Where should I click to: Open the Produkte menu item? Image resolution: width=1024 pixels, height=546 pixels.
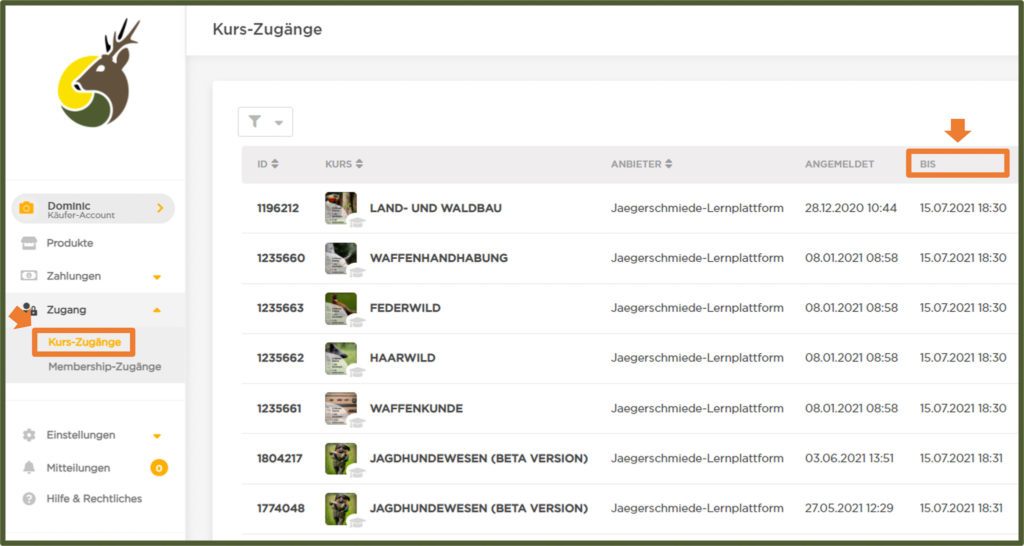pyautogui.click(x=70, y=243)
